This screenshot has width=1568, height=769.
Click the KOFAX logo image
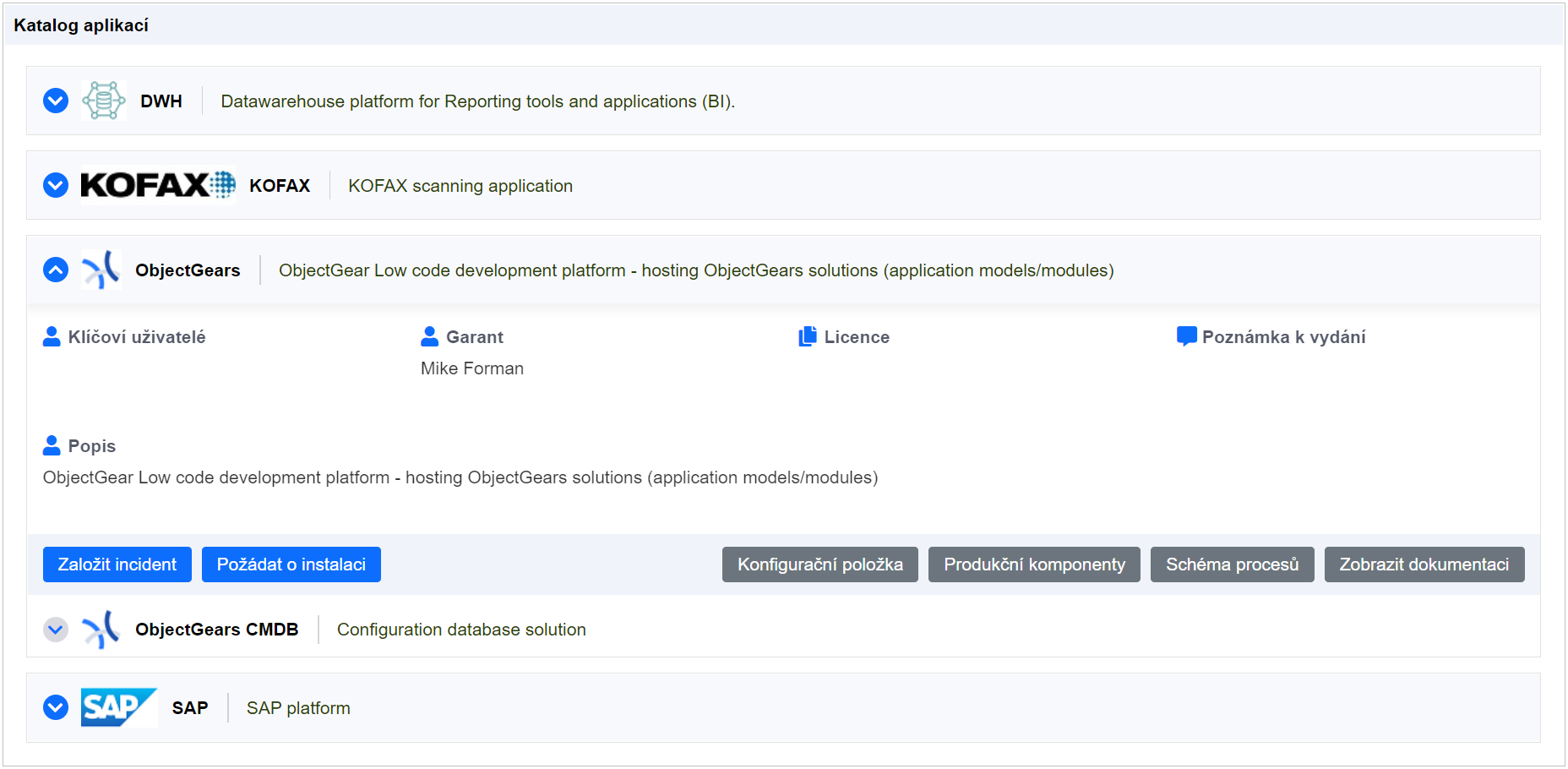pos(157,185)
